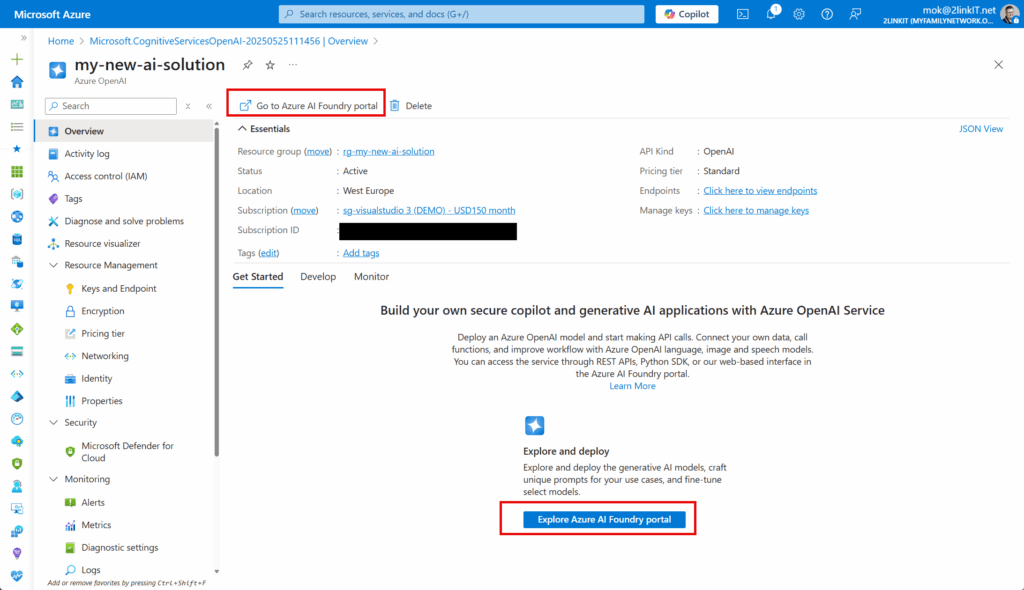Collapse the Essentials section
This screenshot has width=1024, height=590.
click(242, 129)
